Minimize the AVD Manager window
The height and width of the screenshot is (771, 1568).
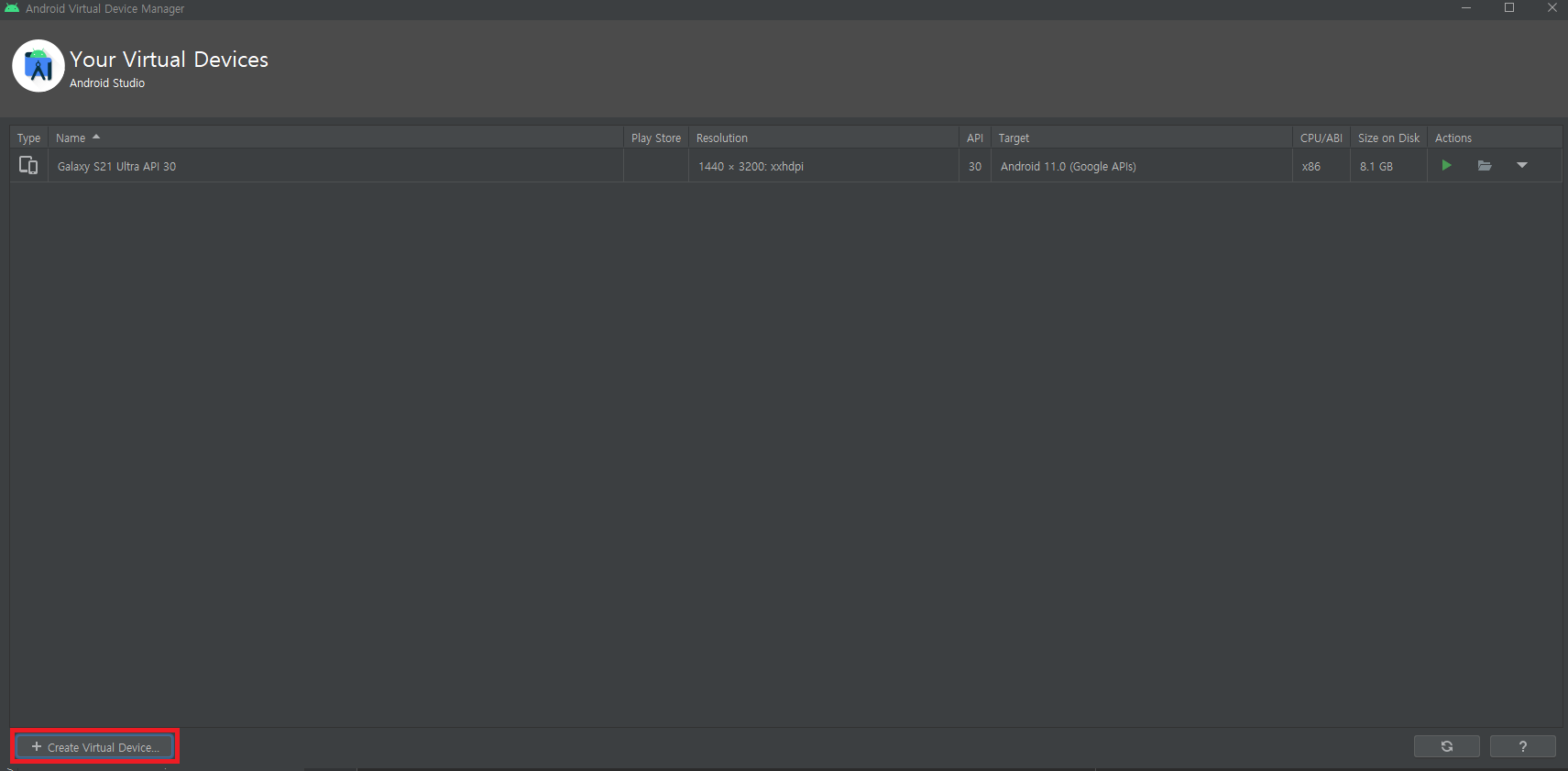tap(1466, 8)
